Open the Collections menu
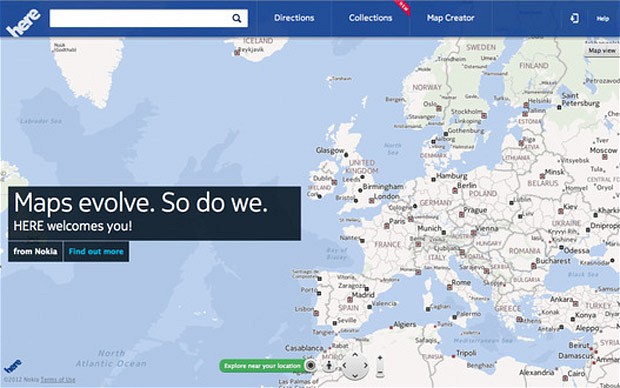Screen dimensions: 620x388 point(370,18)
